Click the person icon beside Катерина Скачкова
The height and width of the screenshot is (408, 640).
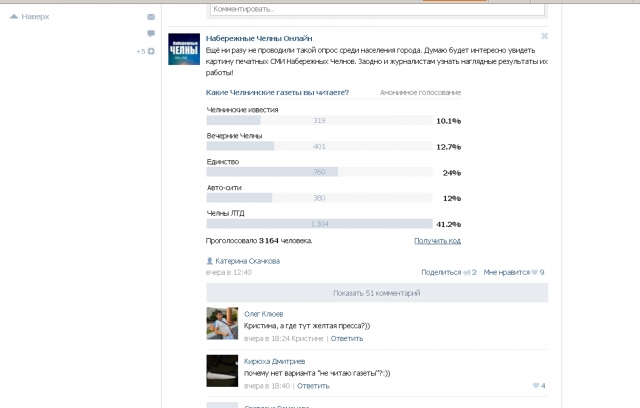(x=209, y=261)
